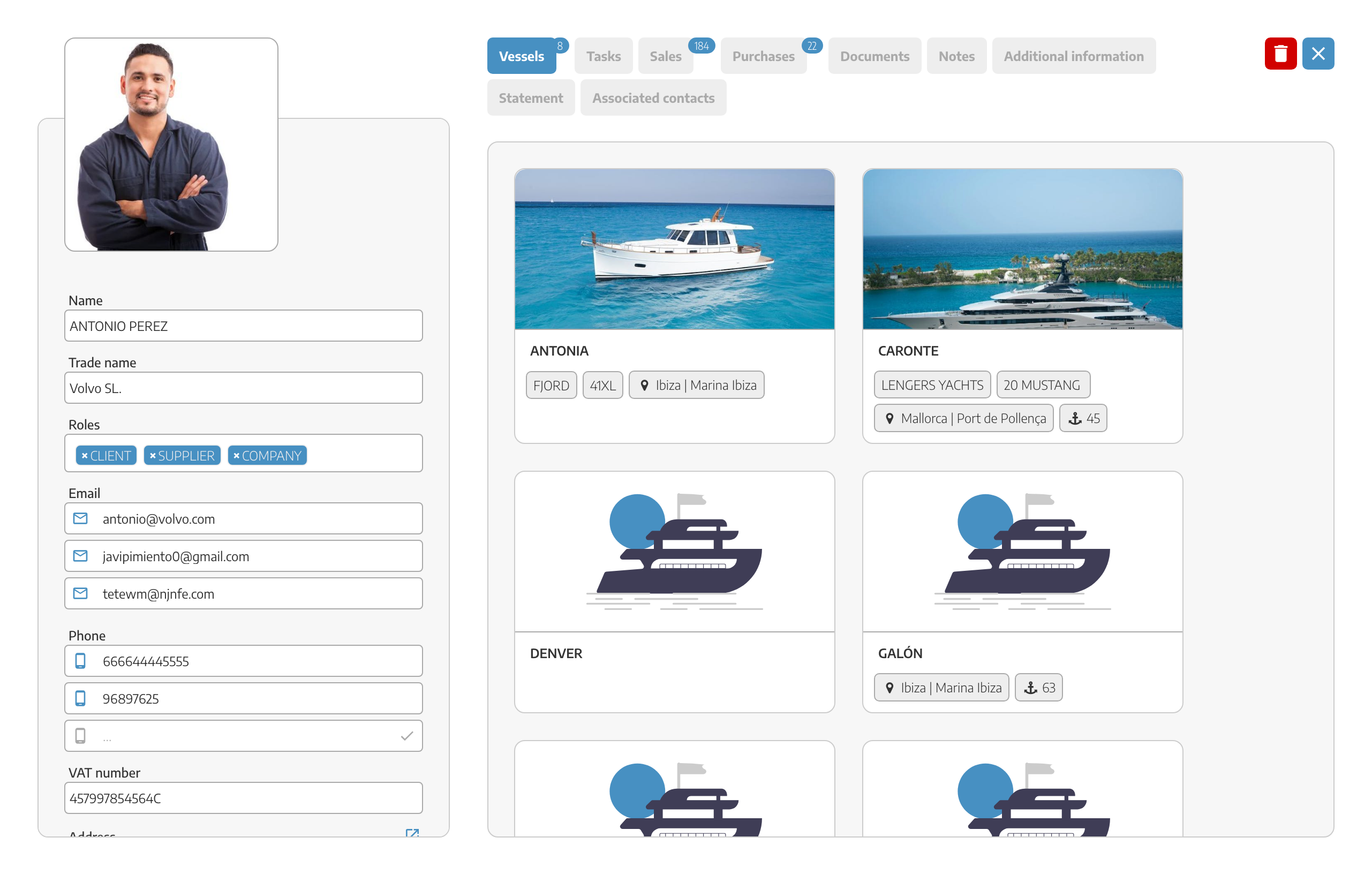
Task: Click the CARONTE vessel title
Action: [x=908, y=351]
